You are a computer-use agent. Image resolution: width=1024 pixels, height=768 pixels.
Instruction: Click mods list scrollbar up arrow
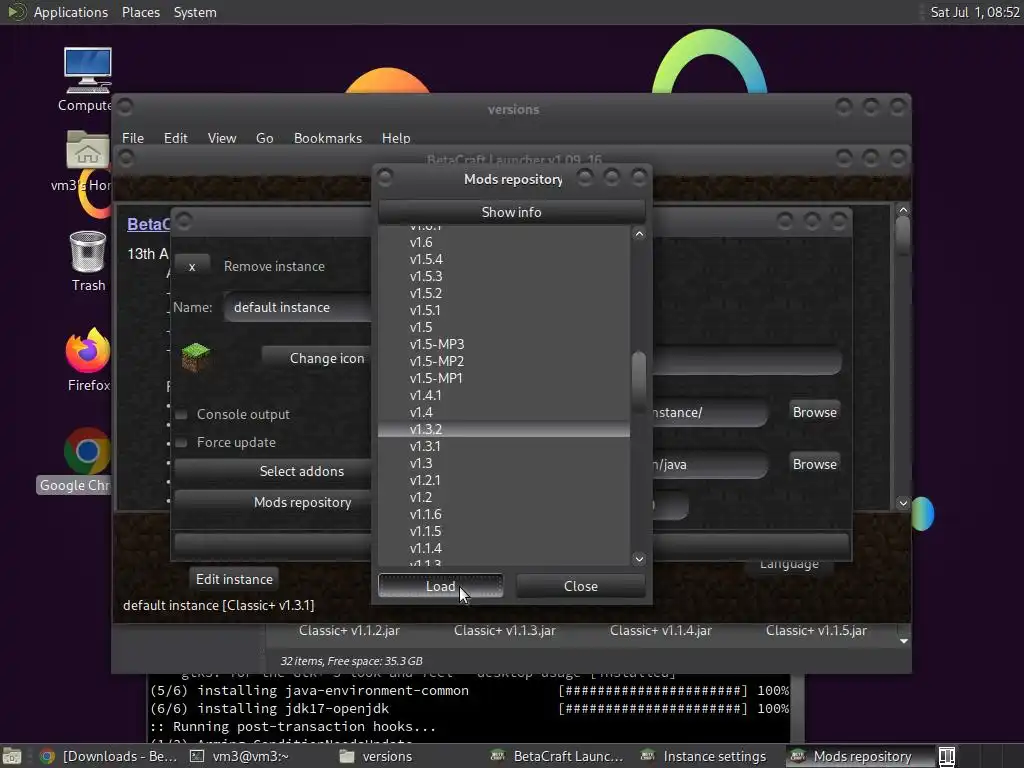[639, 234]
